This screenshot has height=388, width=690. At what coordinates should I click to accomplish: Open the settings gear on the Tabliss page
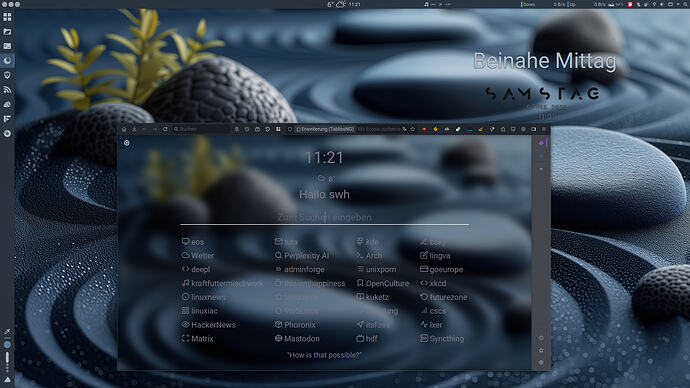click(x=127, y=143)
